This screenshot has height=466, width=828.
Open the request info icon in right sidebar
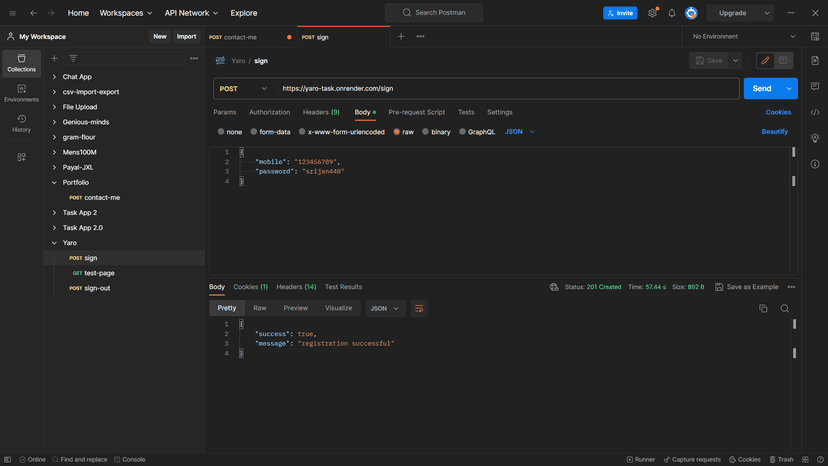815,164
